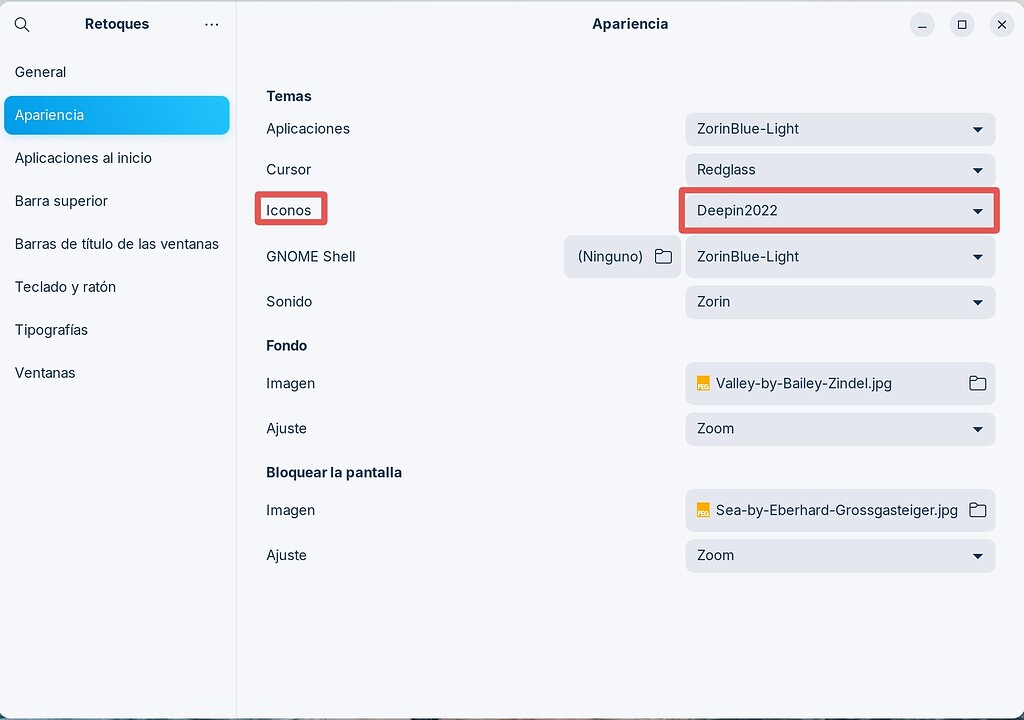Open the GNOME Shell theme dropdown

pyautogui.click(x=839, y=257)
